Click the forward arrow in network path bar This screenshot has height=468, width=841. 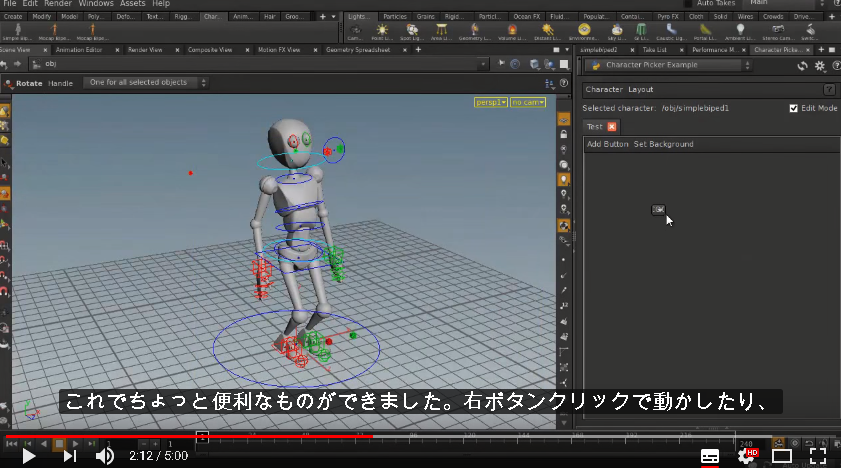pos(17,64)
